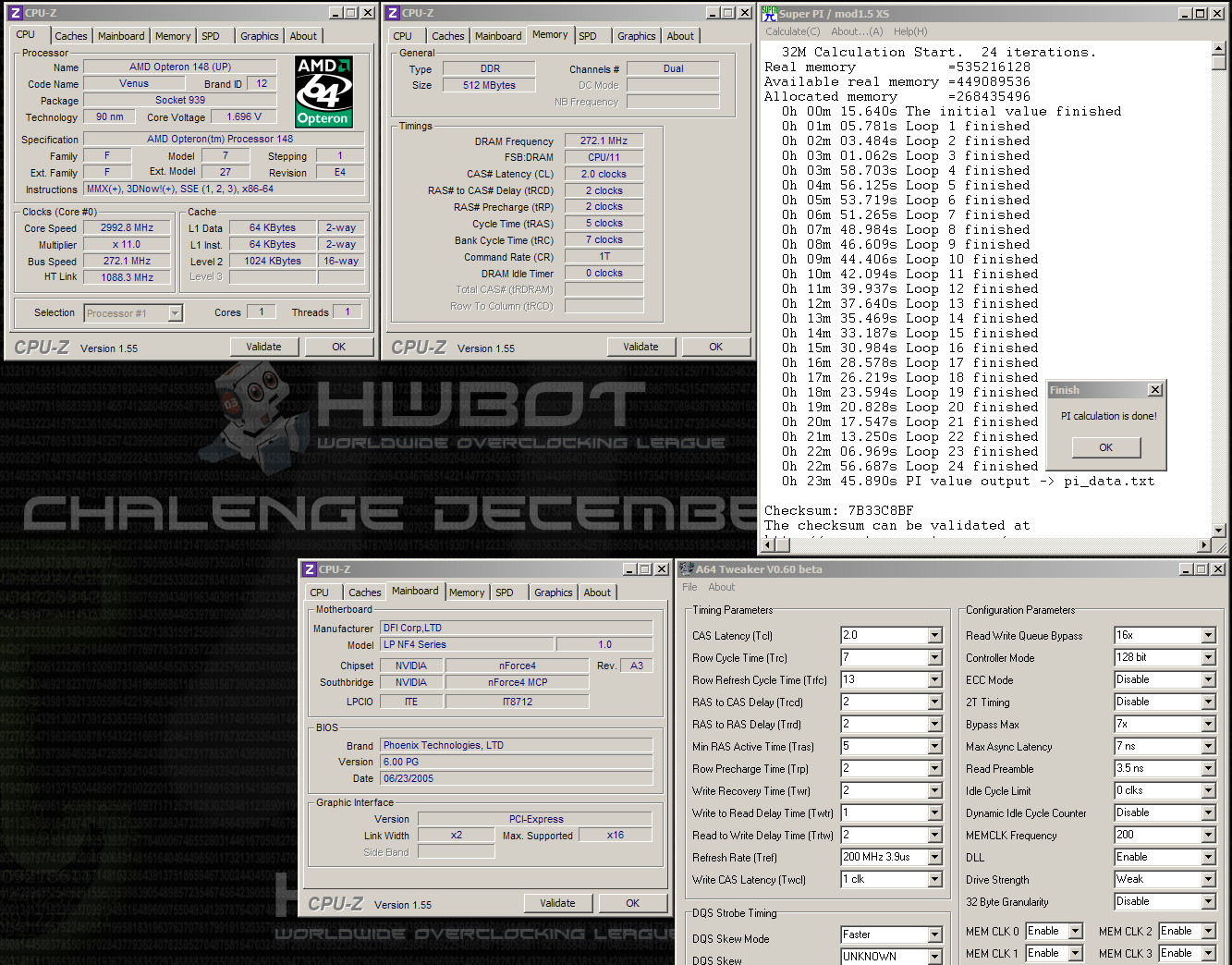Expand Processor #1 selection dropdown
The width and height of the screenshot is (1232, 965).
click(x=175, y=313)
